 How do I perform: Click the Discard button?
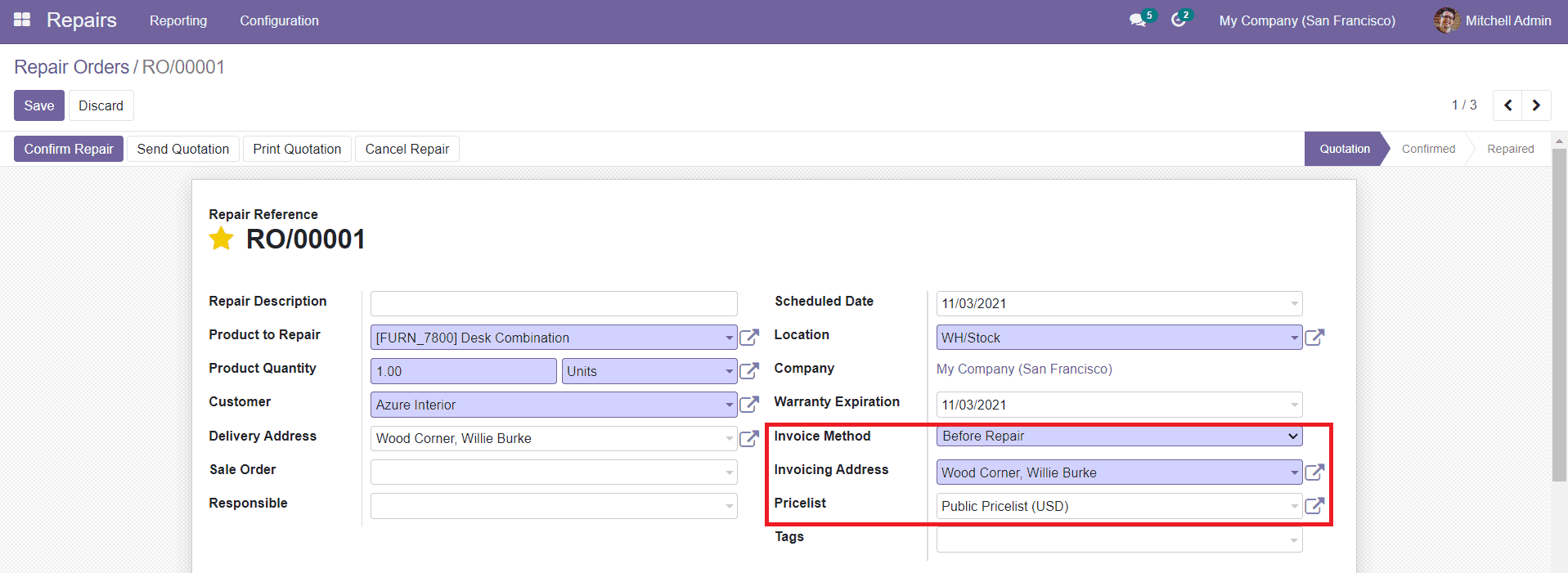point(101,105)
